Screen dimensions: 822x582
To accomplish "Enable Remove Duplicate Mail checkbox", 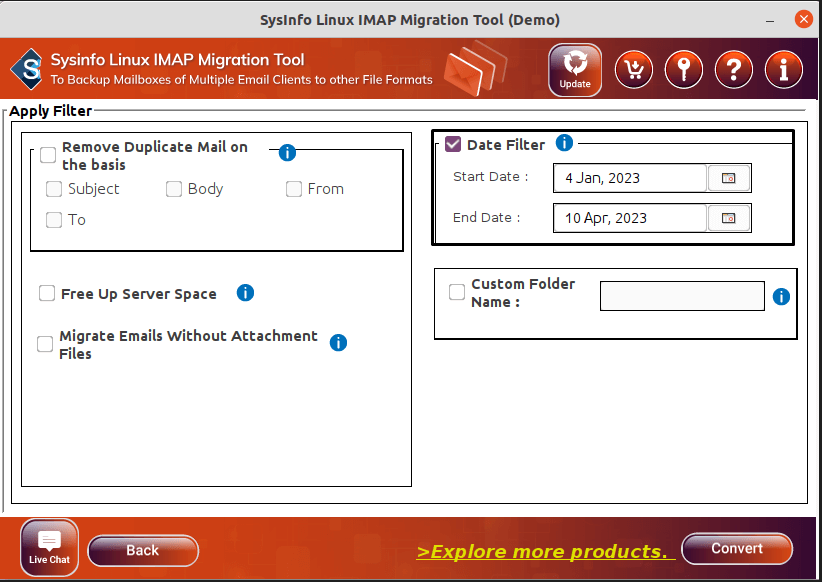I will point(48,155).
